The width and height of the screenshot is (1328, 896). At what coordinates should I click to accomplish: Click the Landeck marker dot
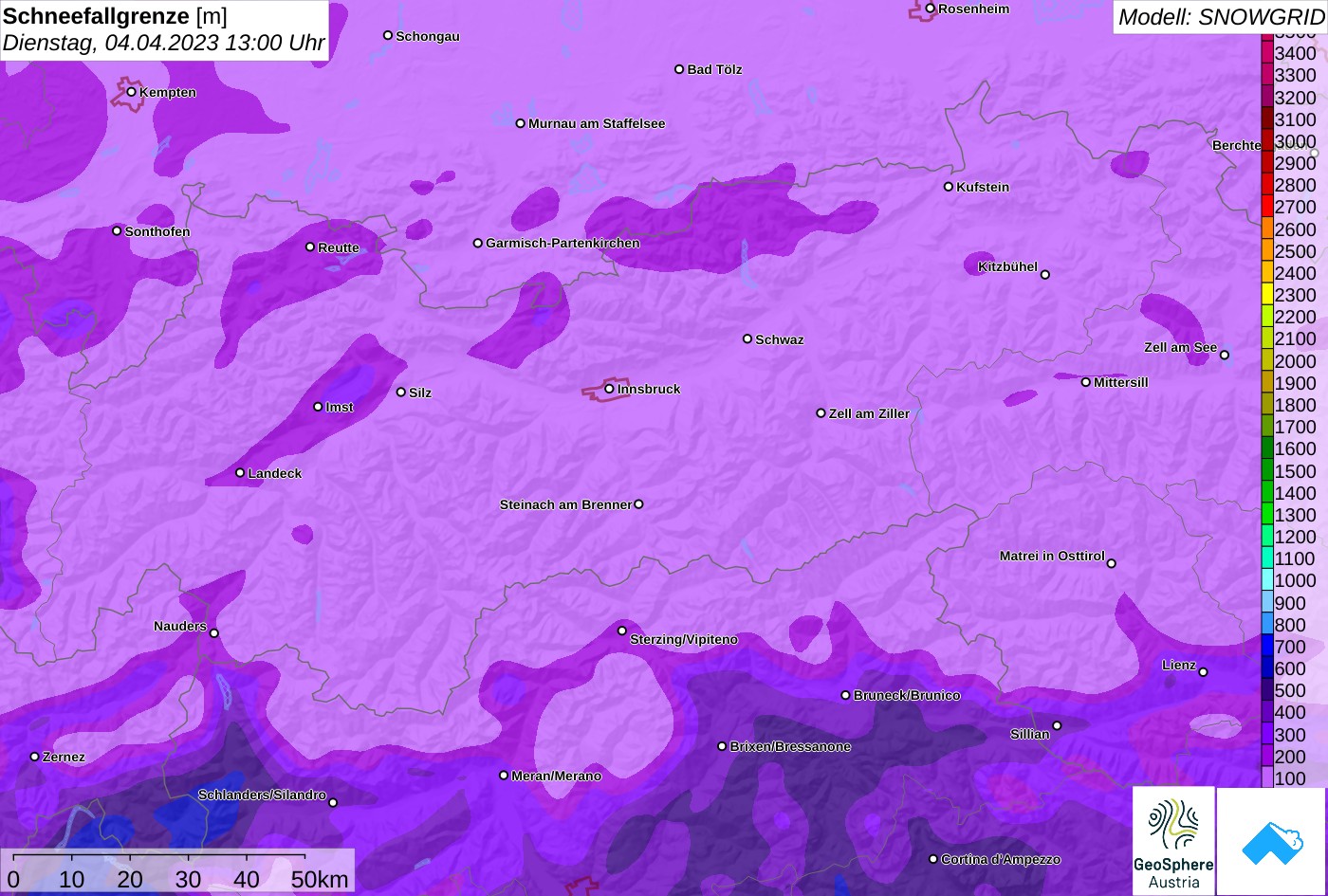tap(239, 473)
